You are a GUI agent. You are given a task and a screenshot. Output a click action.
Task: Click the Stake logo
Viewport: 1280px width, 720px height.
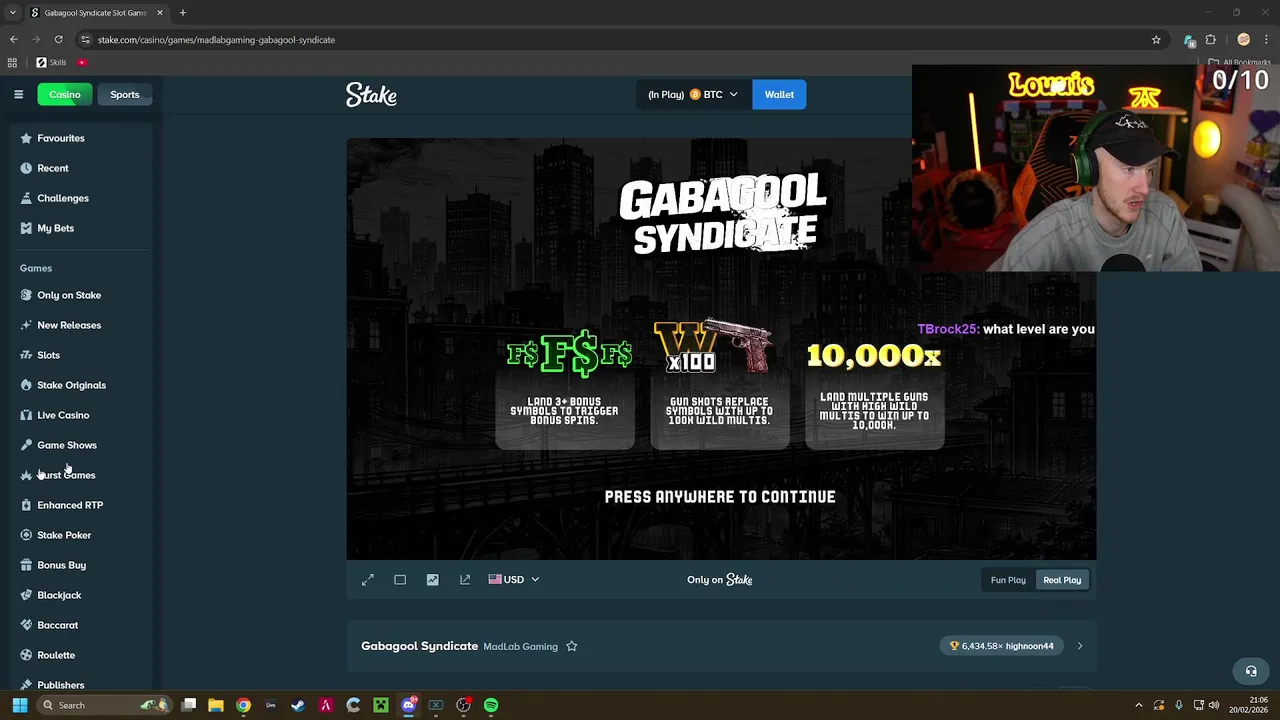click(x=371, y=95)
